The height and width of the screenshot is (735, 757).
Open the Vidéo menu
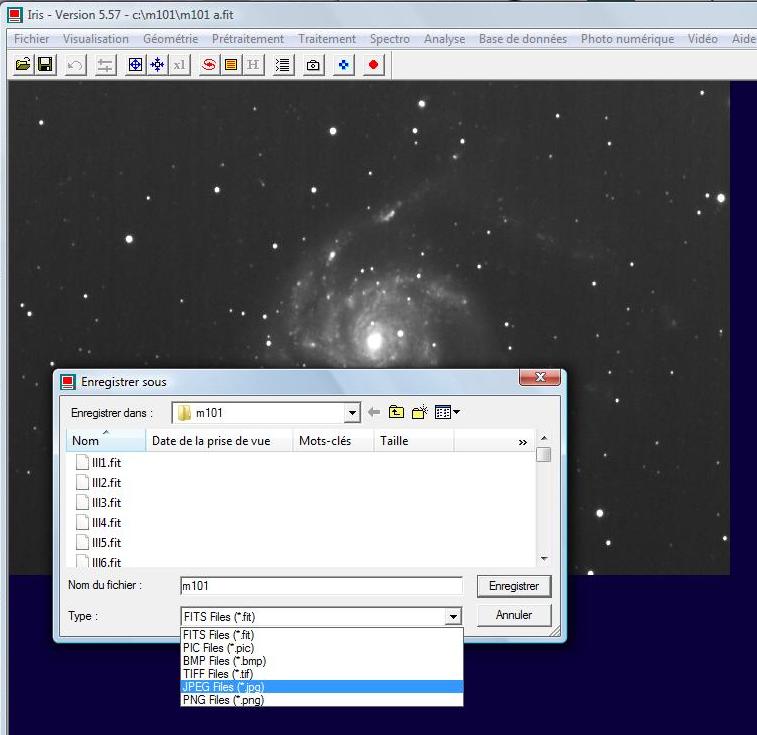pyautogui.click(x=702, y=39)
